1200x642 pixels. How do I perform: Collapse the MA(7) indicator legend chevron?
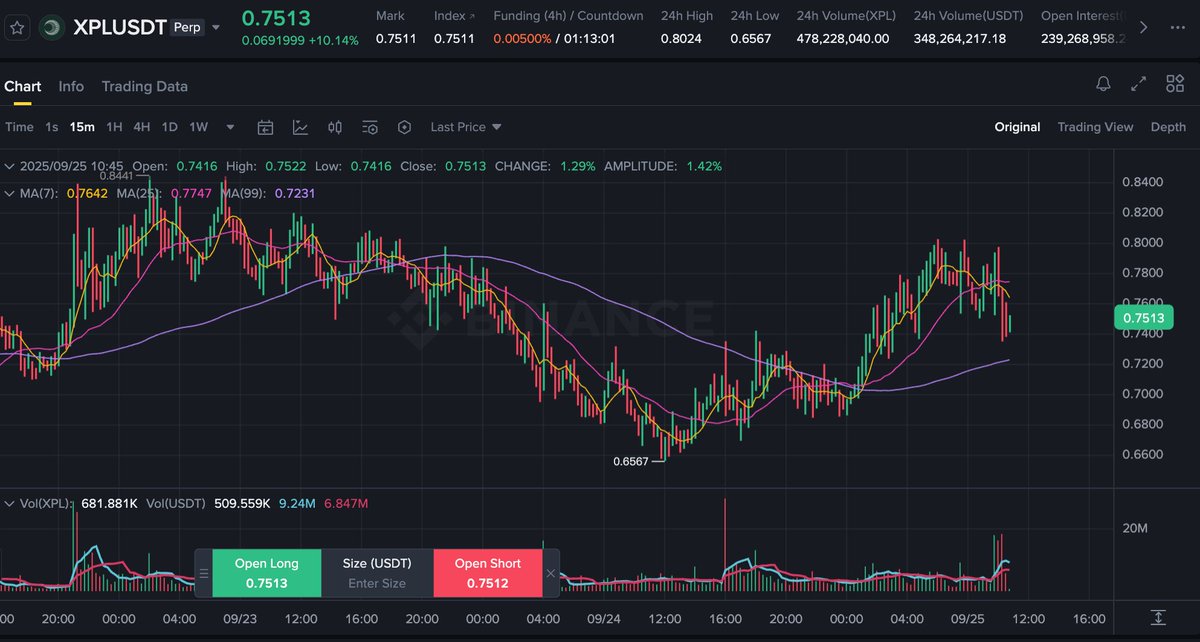pos(9,193)
